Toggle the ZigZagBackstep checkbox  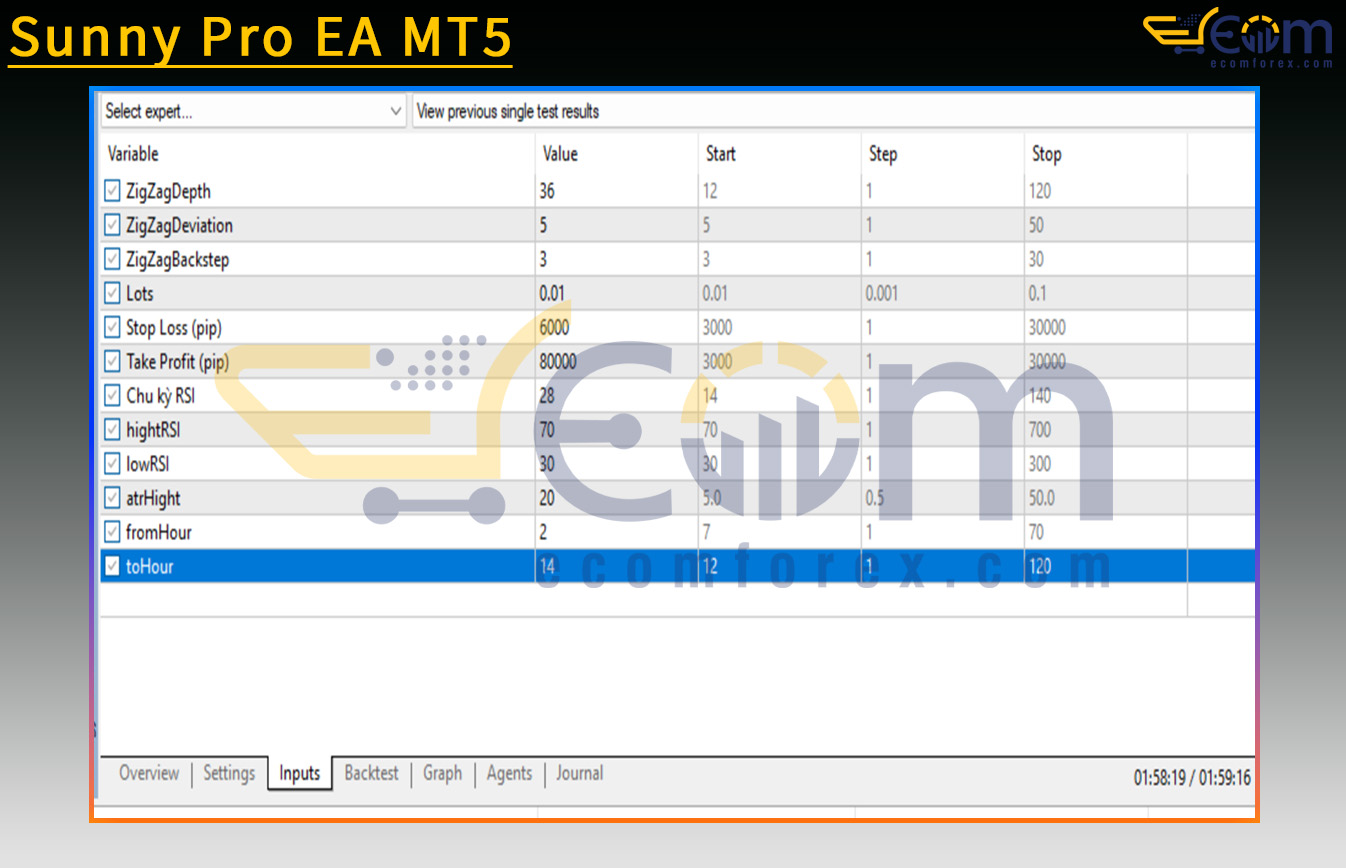(x=112, y=259)
